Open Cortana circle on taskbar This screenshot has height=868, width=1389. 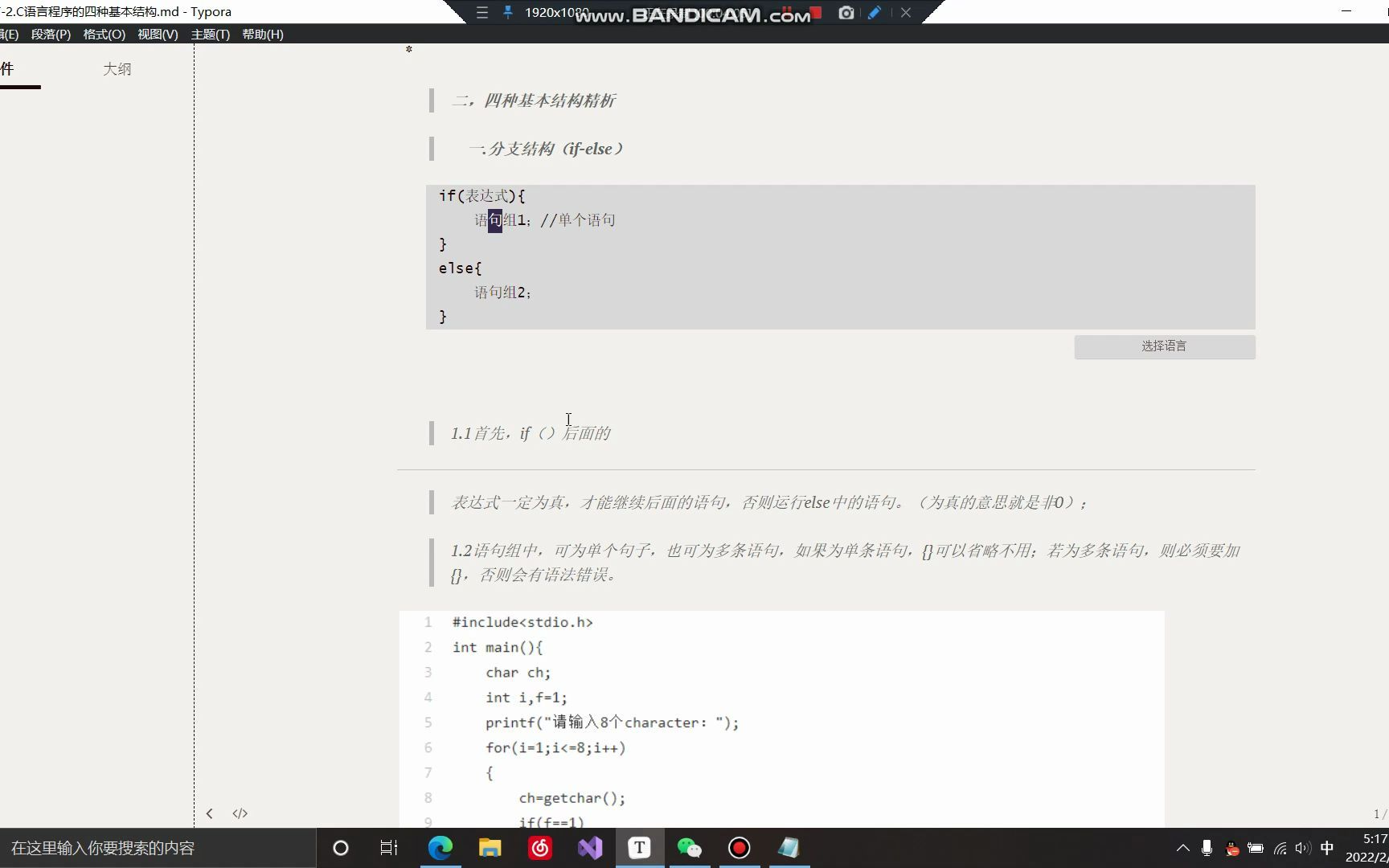(x=341, y=848)
